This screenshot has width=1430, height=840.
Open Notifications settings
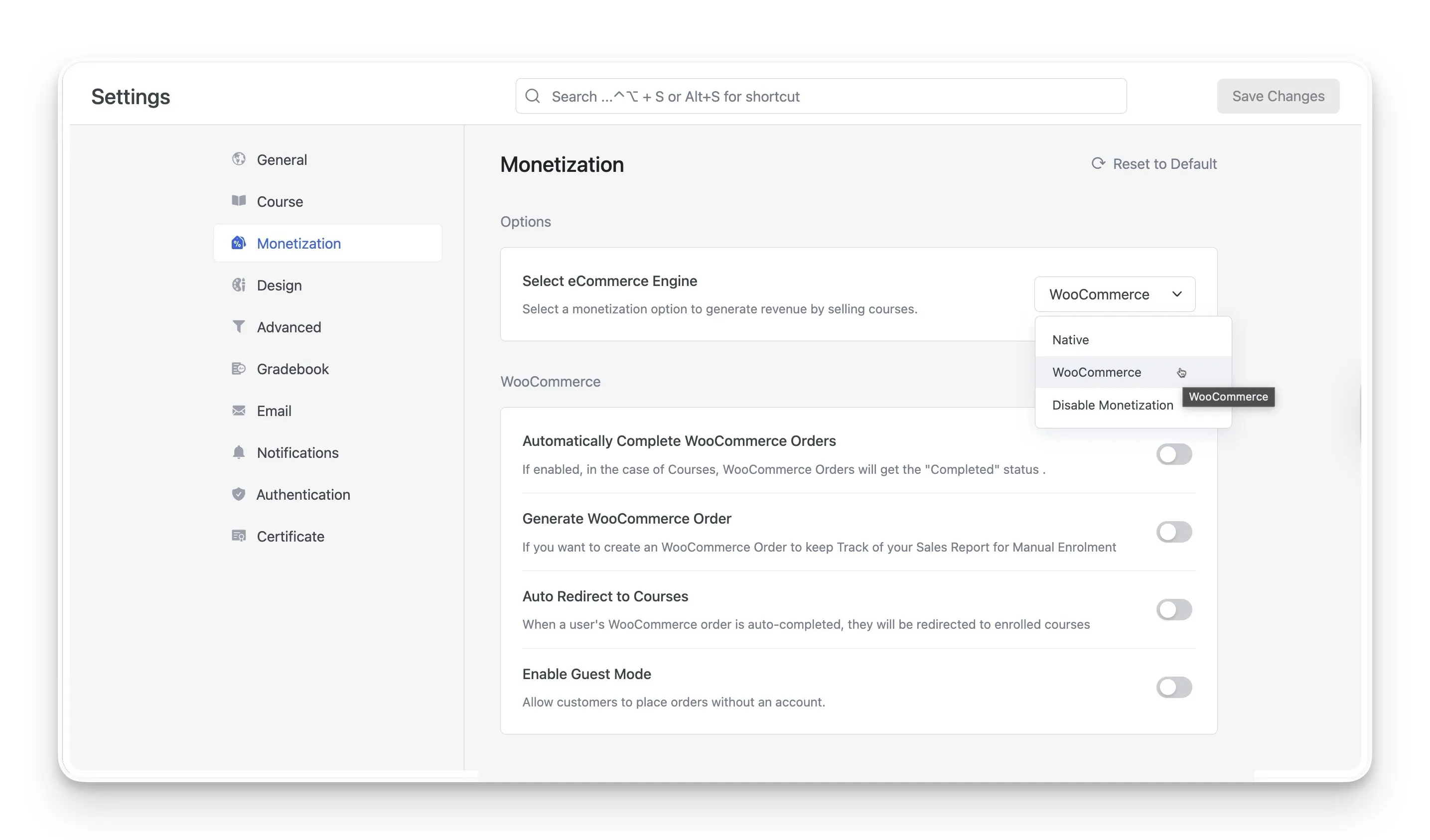point(327,452)
